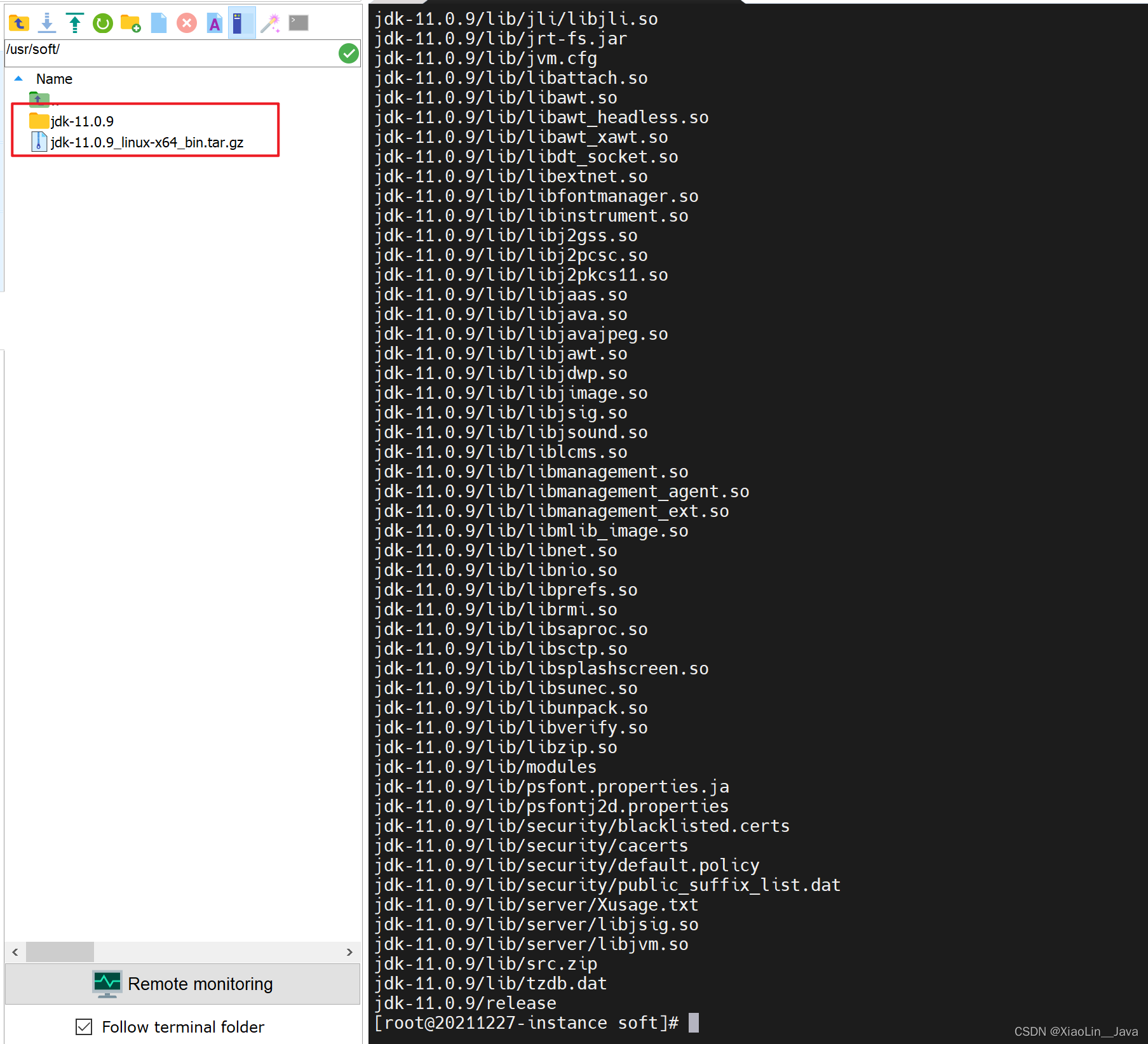Confirm the path with the green checkmark button
This screenshot has height=1044, width=1148.
point(349,53)
